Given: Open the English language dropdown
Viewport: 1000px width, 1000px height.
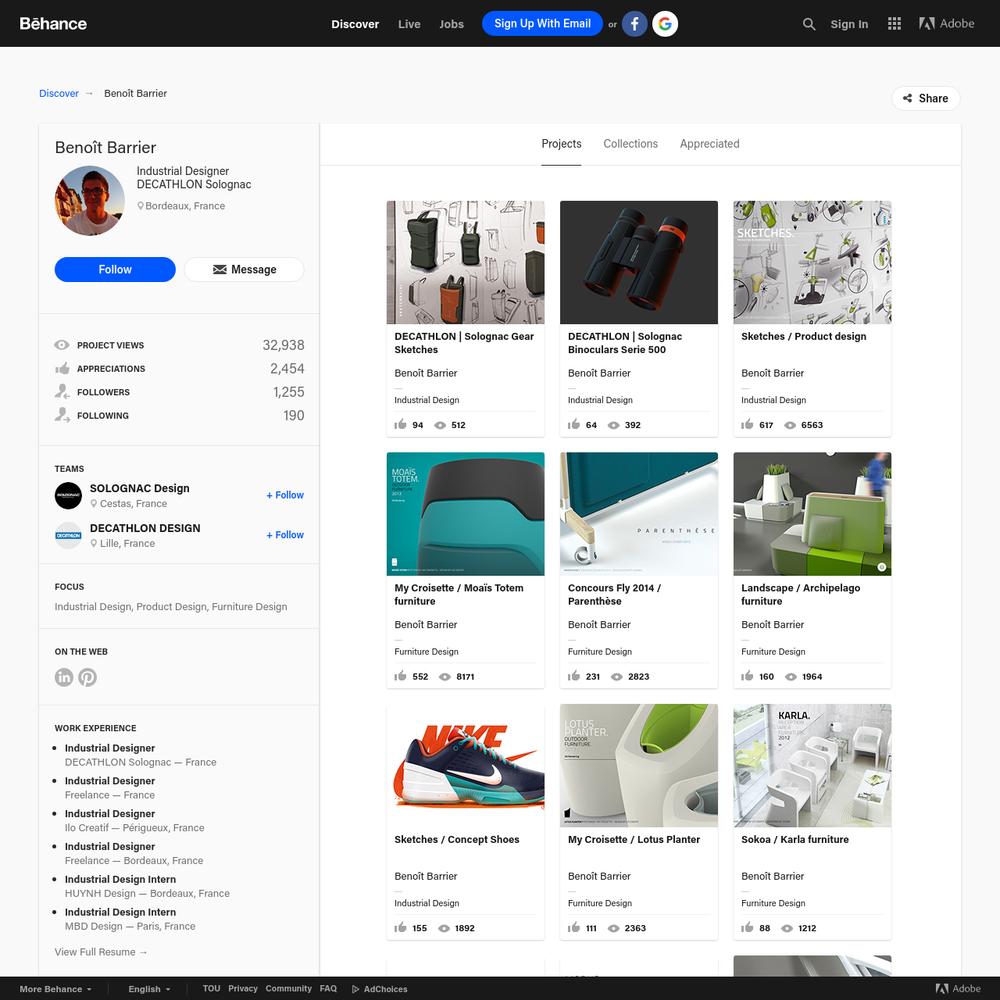Looking at the screenshot, I should (x=149, y=989).
